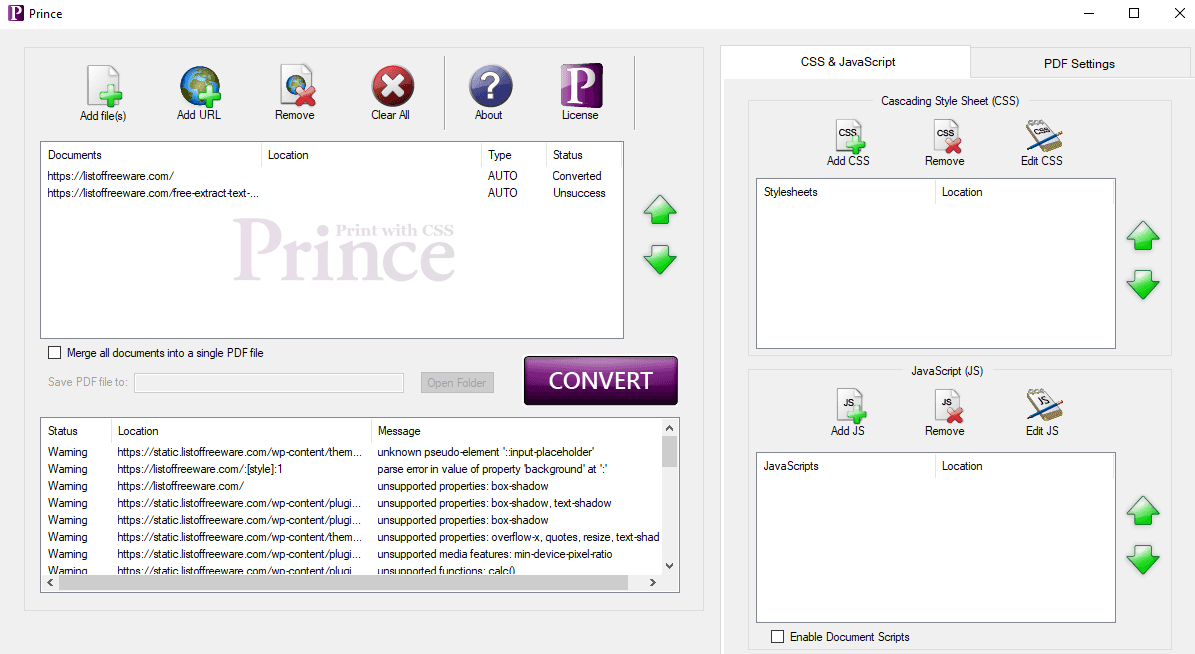Click the Message column header in log
Screen dimensions: 1195x654
[x=516, y=431]
